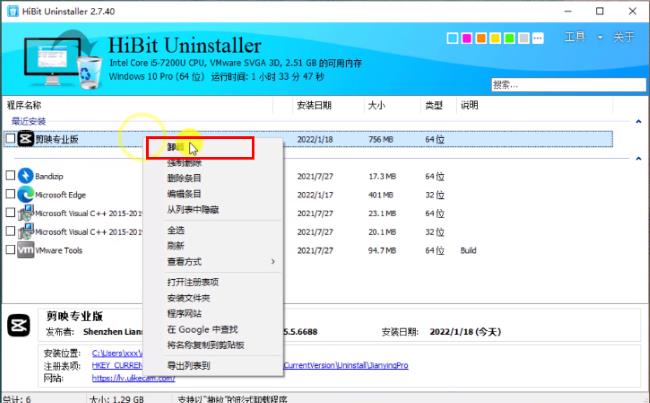Select 打开注册表项 in the context menu
The width and height of the screenshot is (650, 403).
[194, 283]
